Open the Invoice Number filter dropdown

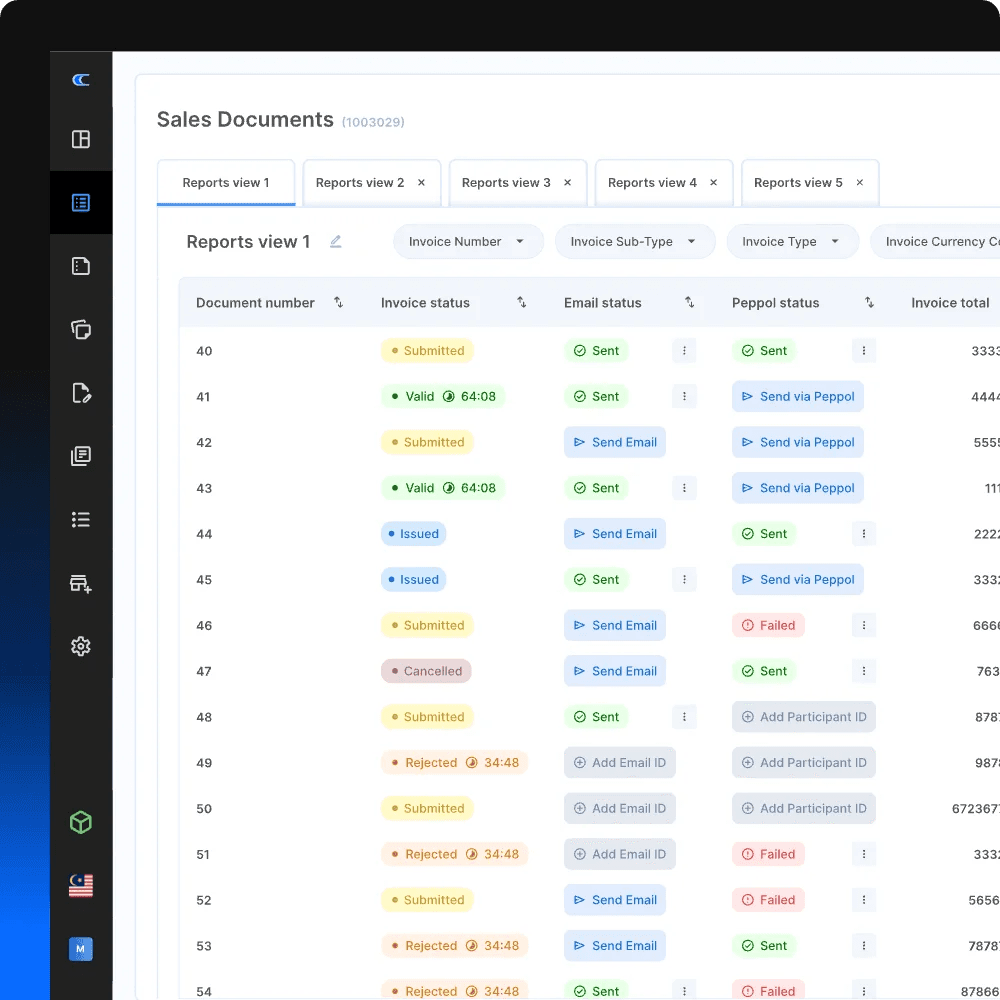tap(467, 241)
